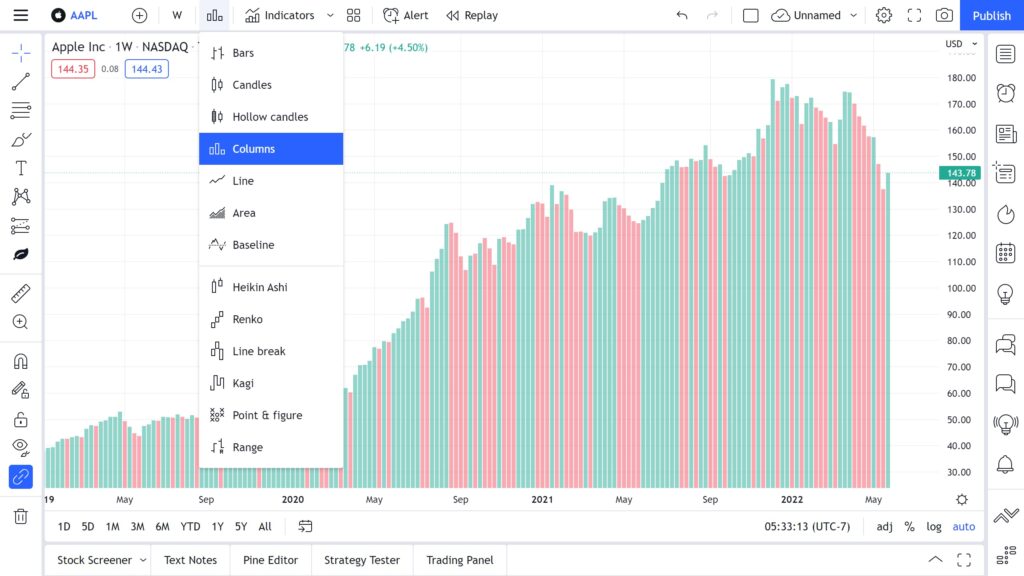1024x576 pixels.
Task: Open the USD currency dropdown
Action: tap(961, 44)
